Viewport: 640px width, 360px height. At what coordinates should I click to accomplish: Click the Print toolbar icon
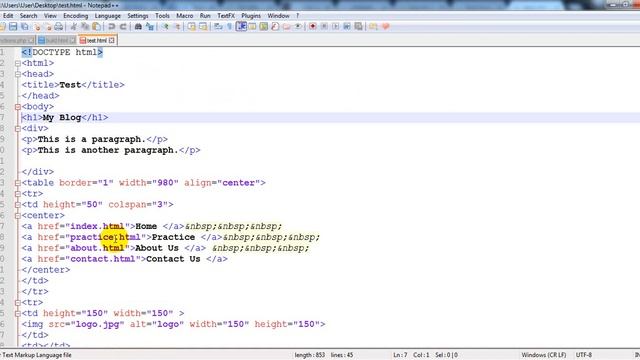pos(58,27)
